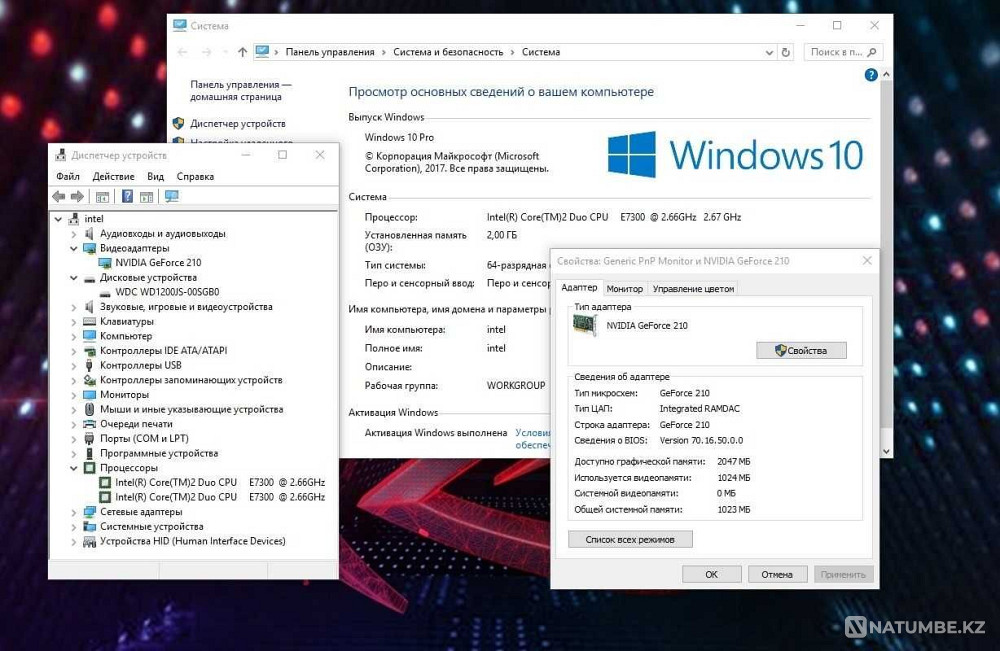Collapse the Процессоры tree node
Screen dimensions: 1000x651
[x=72, y=467]
